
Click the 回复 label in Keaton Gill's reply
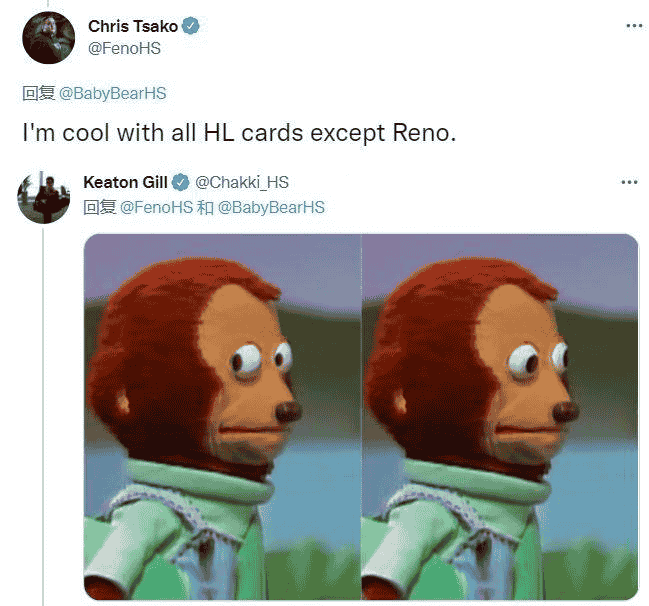coord(100,207)
